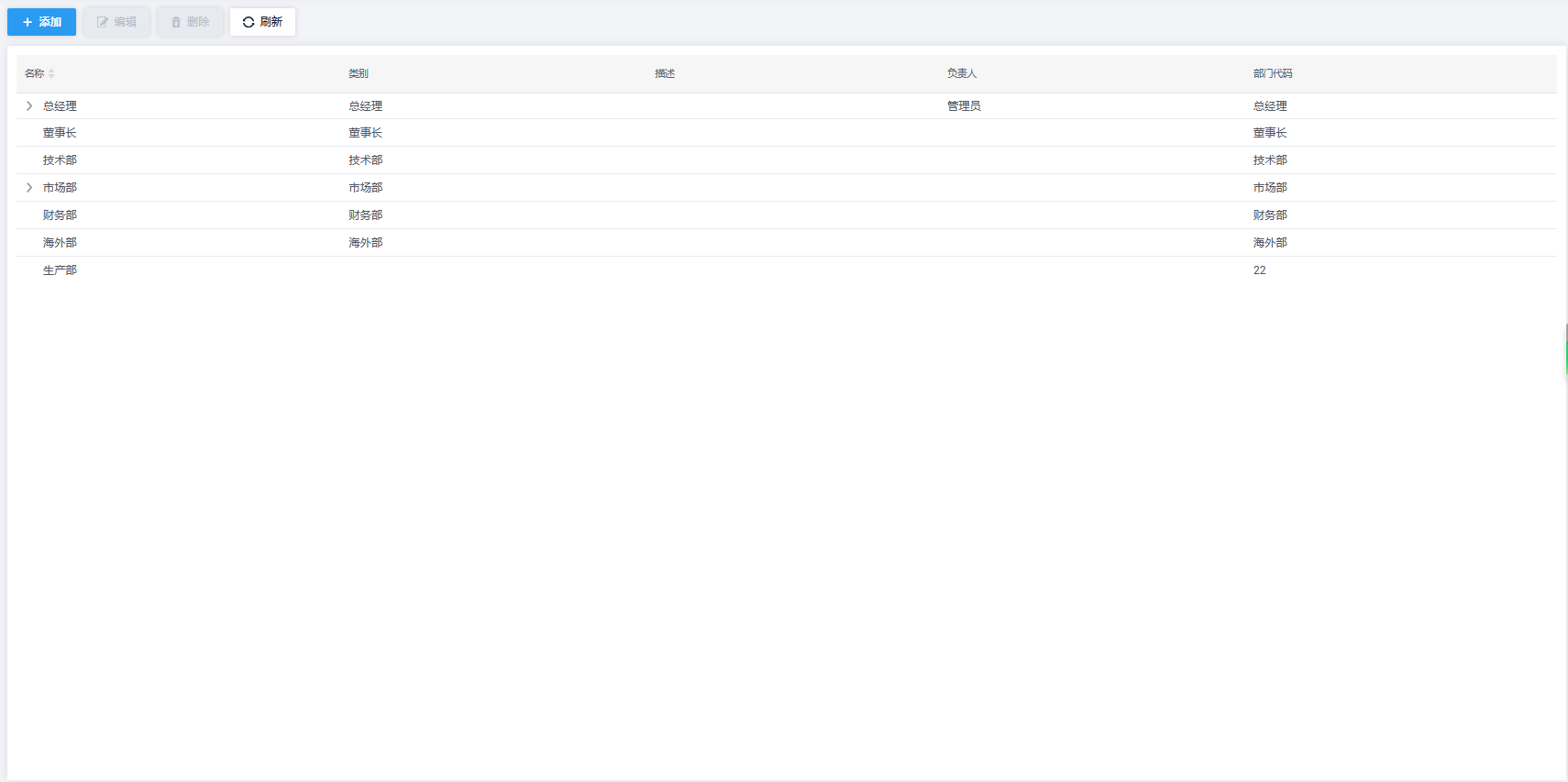Sort table by the 名称 column sort icon
Viewport: 1568px width, 782px height.
(x=51, y=73)
